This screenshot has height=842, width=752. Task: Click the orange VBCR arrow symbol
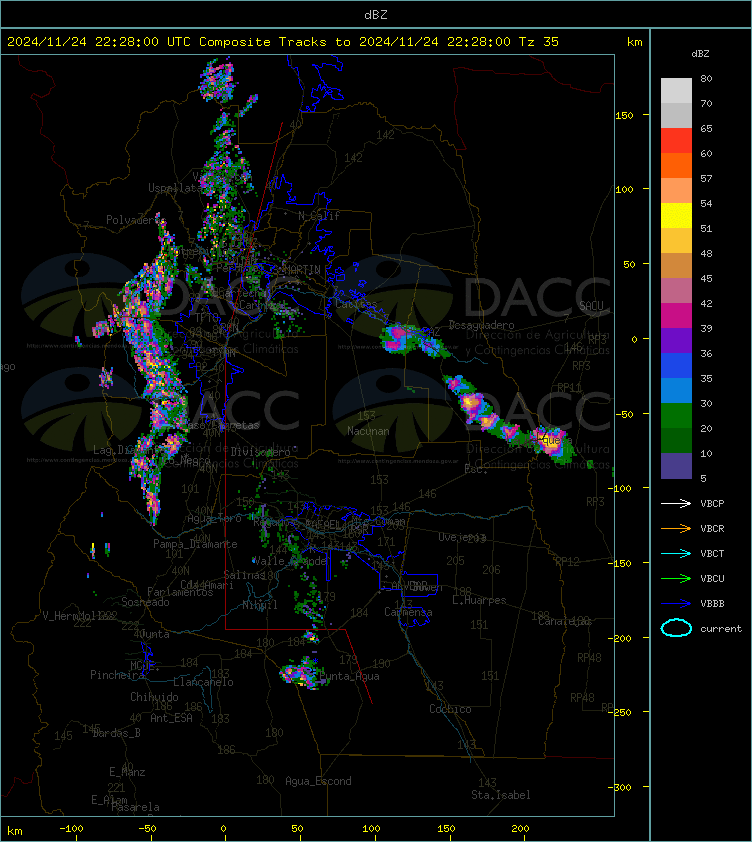[676, 528]
